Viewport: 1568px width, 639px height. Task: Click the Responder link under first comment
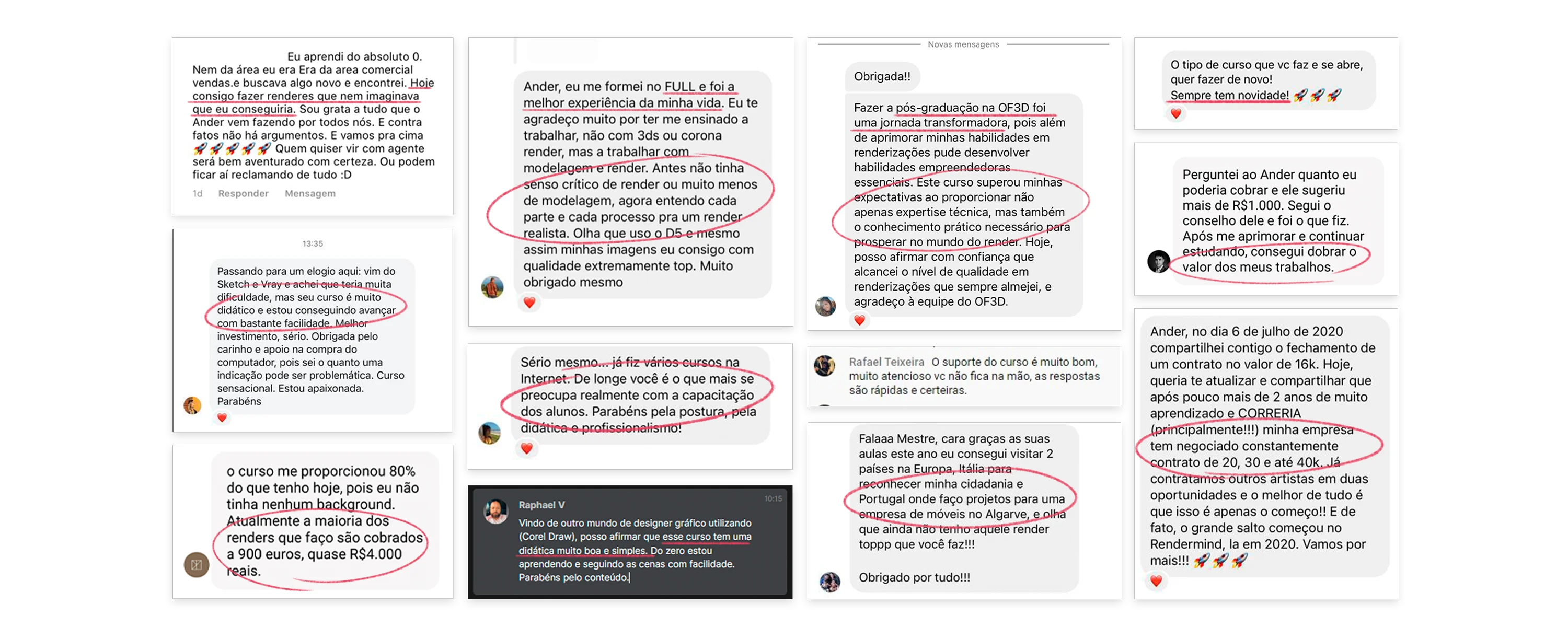coord(243,193)
